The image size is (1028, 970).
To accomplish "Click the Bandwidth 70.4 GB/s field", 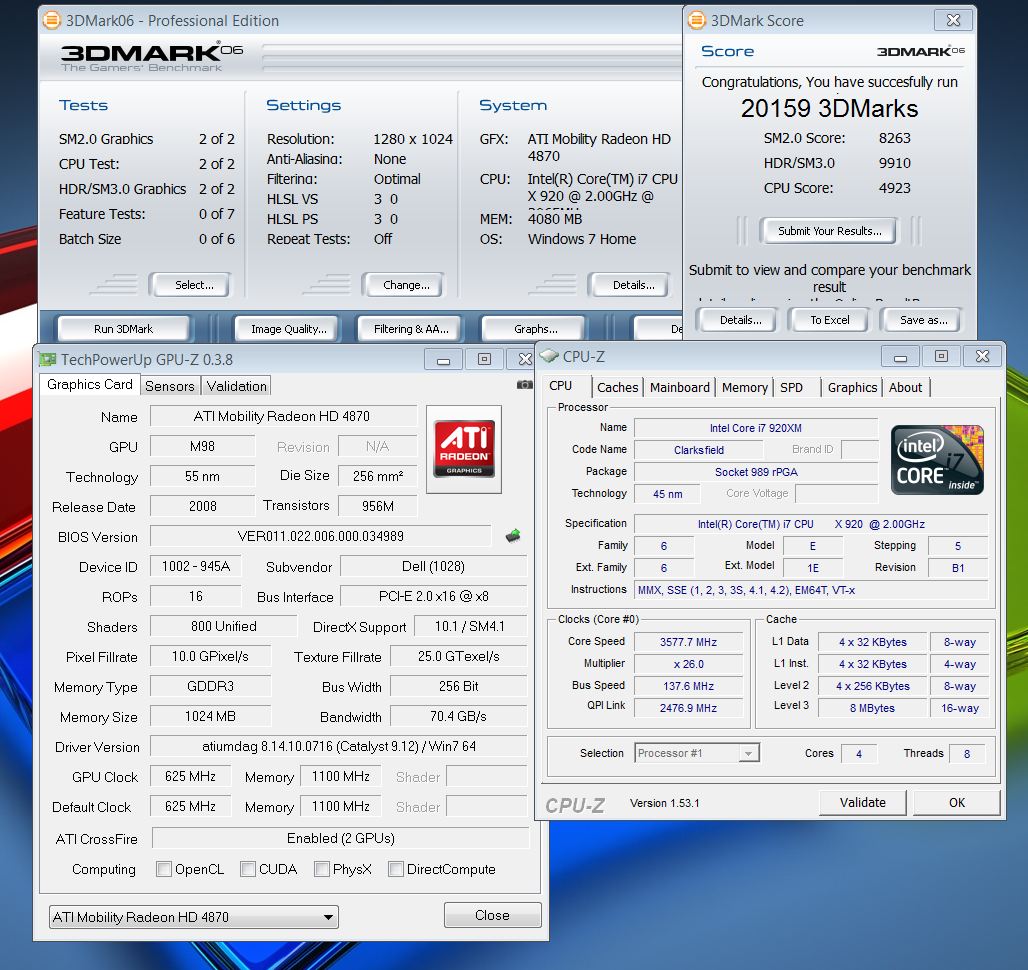I will coord(458,716).
